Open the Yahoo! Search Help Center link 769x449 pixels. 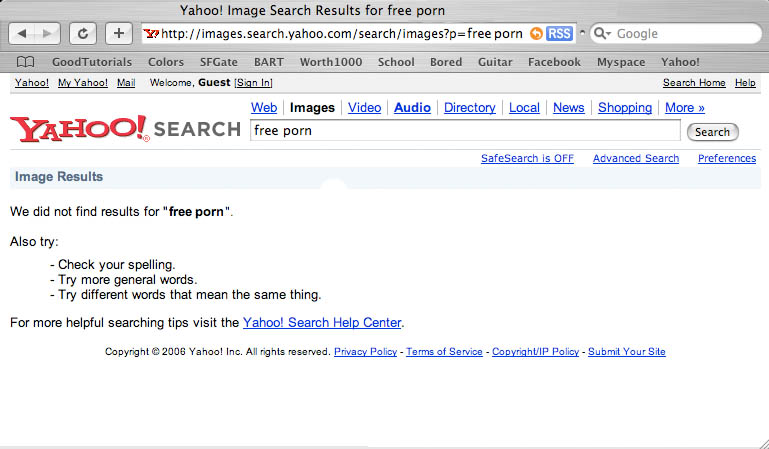(322, 323)
